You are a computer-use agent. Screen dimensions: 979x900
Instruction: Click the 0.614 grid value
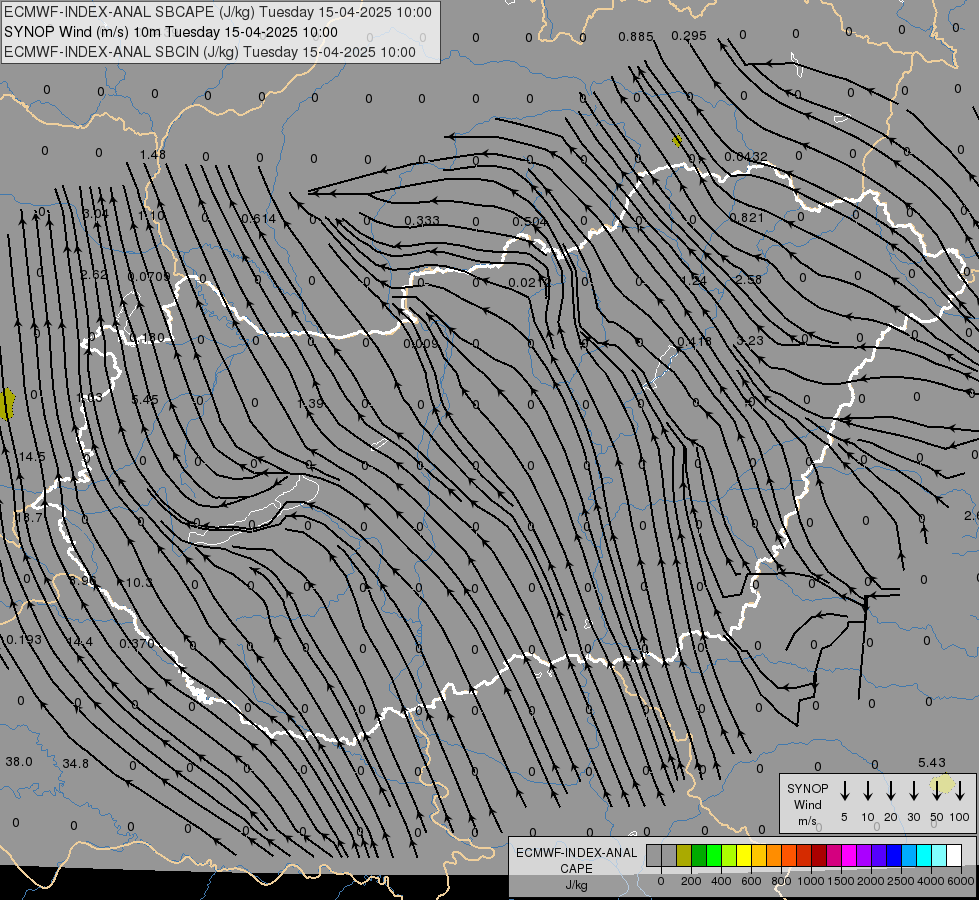click(x=258, y=219)
